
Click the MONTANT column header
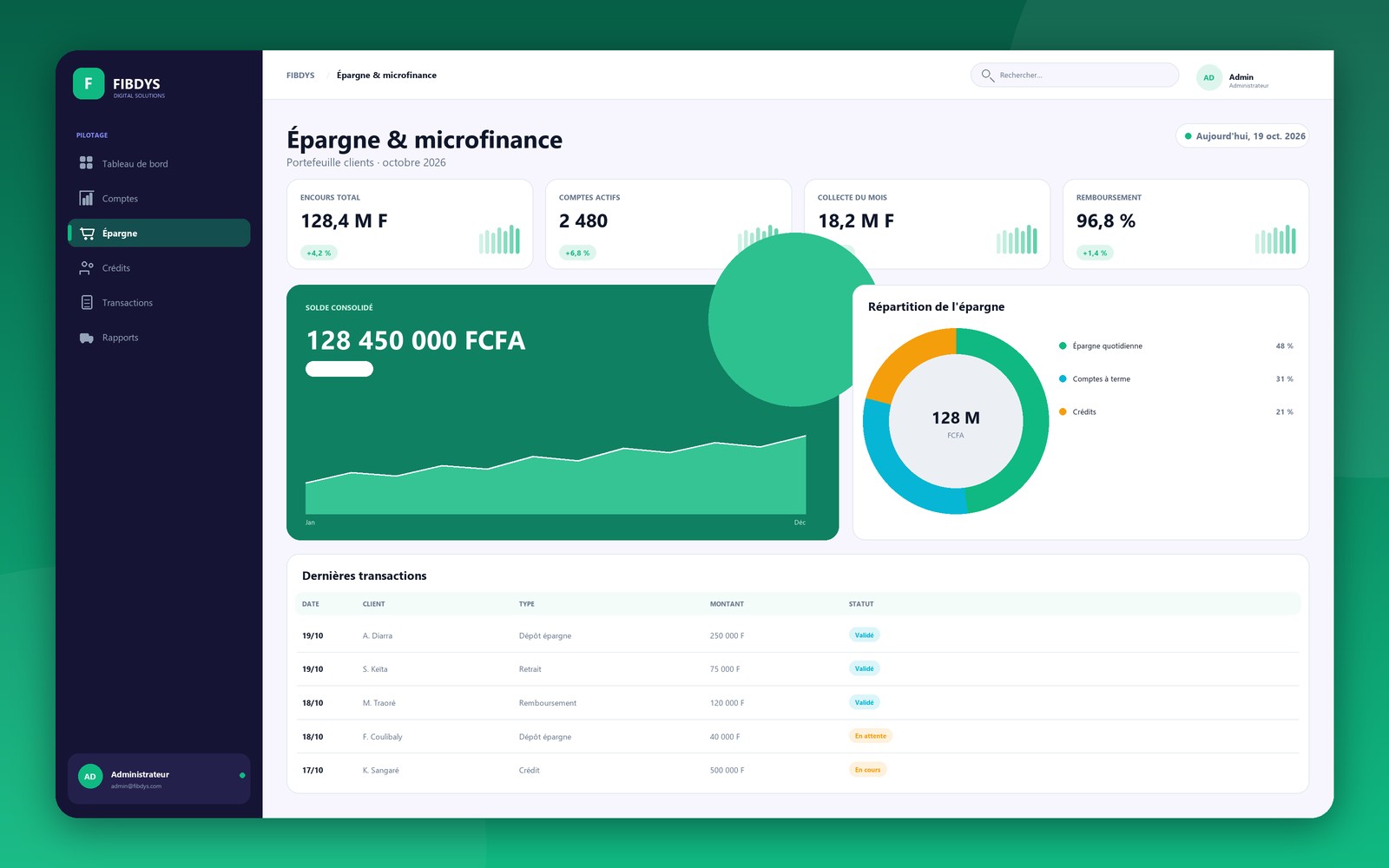[x=727, y=604]
